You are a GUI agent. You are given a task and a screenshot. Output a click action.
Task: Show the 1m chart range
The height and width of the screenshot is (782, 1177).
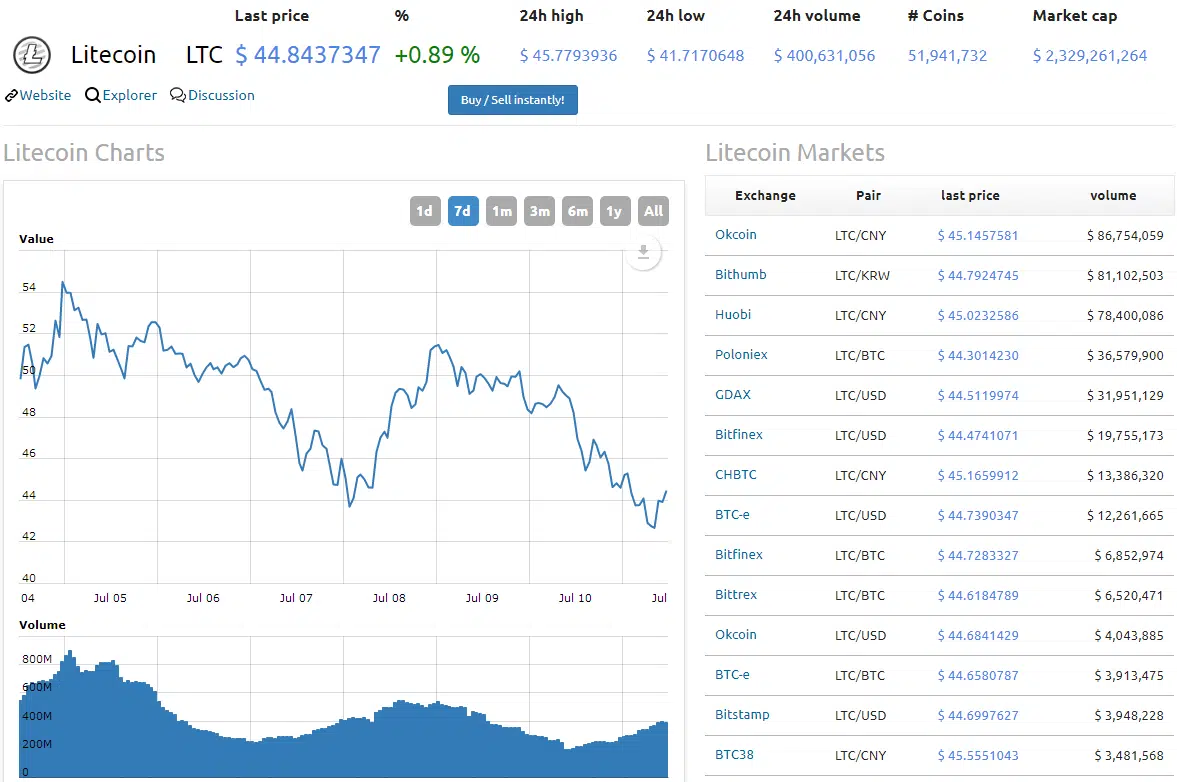(501, 211)
